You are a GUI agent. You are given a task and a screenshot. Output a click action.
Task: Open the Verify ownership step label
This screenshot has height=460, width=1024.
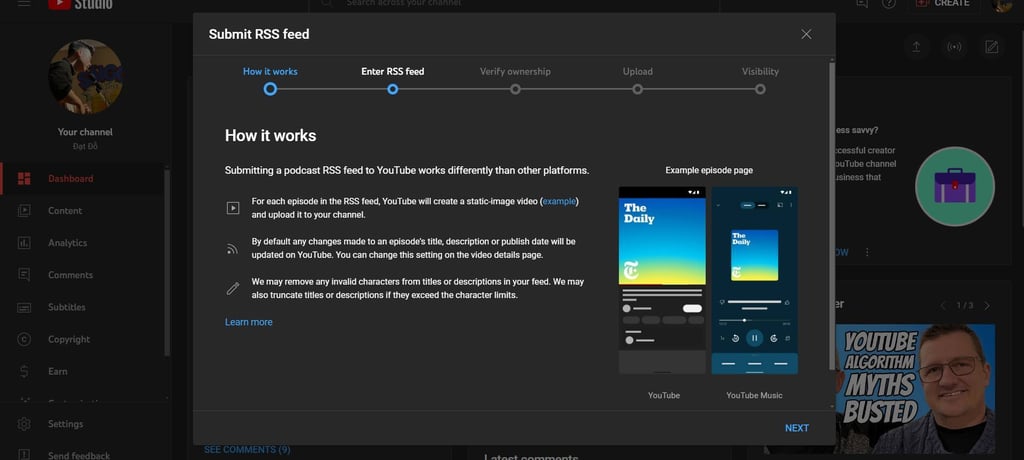[515, 71]
